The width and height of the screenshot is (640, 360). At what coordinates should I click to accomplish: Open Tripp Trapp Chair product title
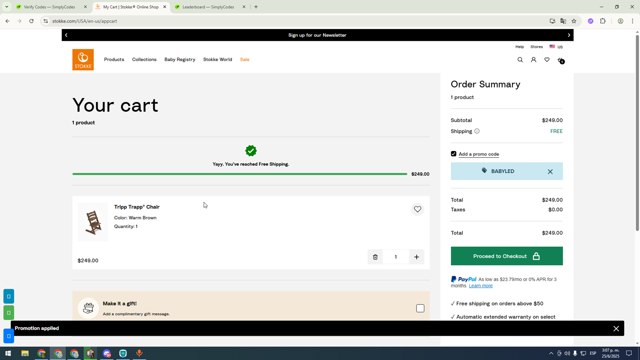(x=137, y=207)
